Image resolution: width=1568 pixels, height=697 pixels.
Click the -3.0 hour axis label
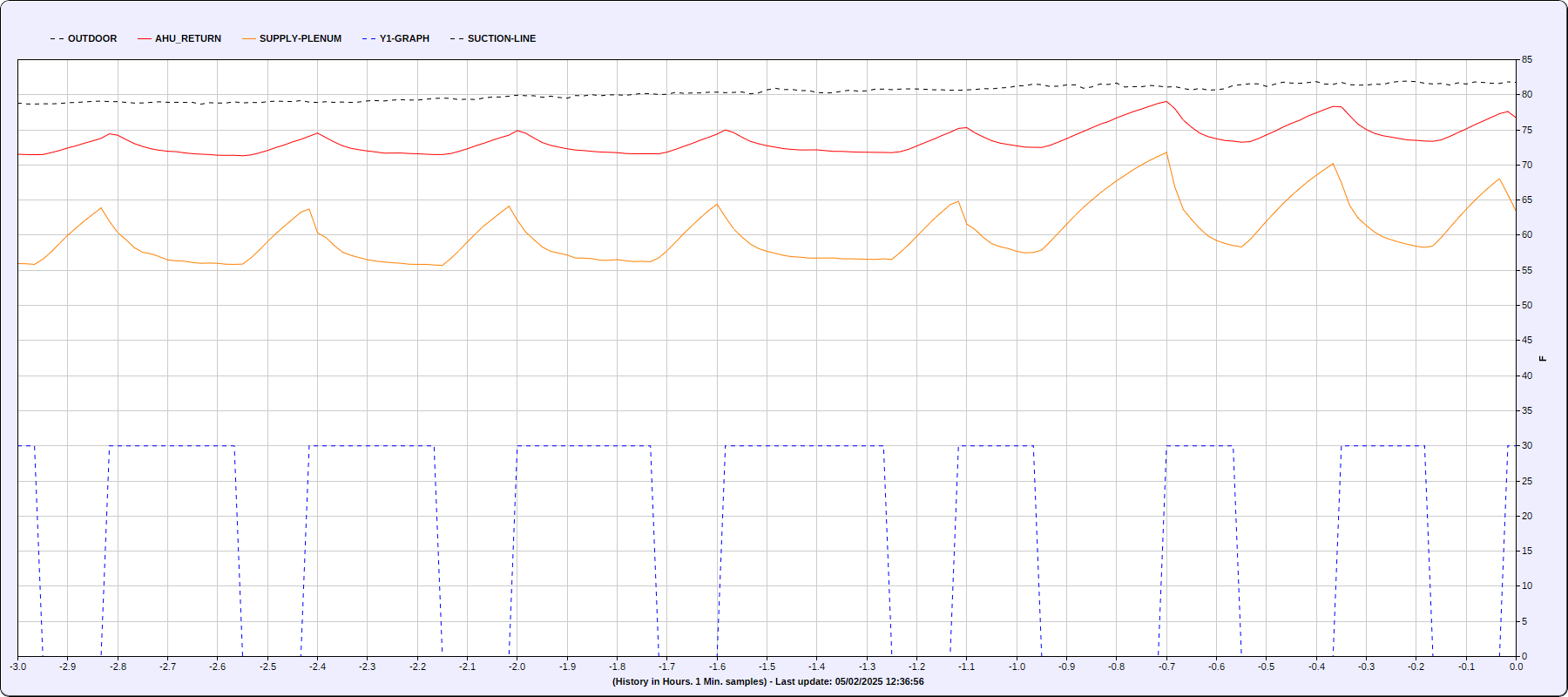(x=18, y=667)
